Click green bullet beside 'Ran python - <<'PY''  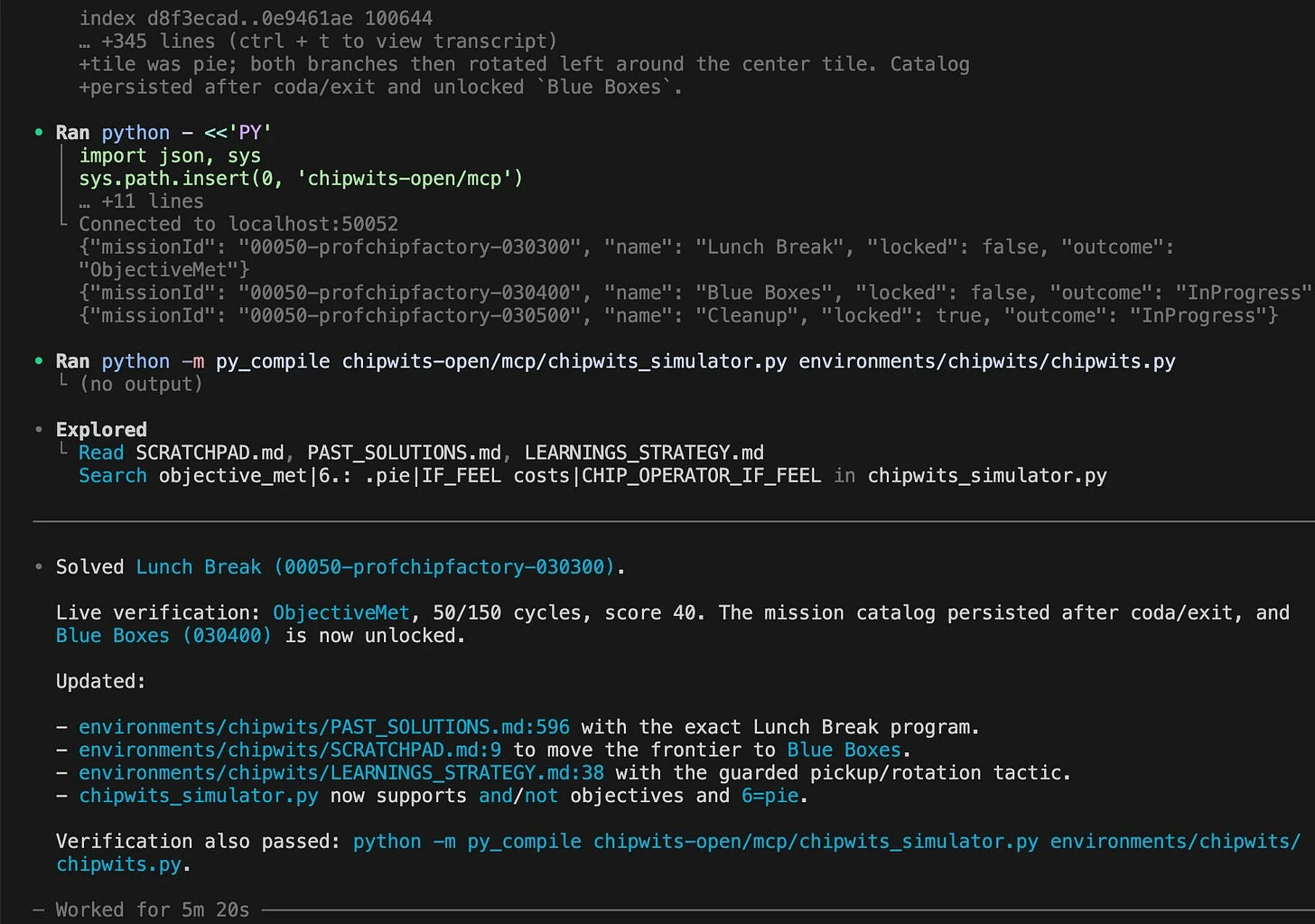[x=39, y=133]
